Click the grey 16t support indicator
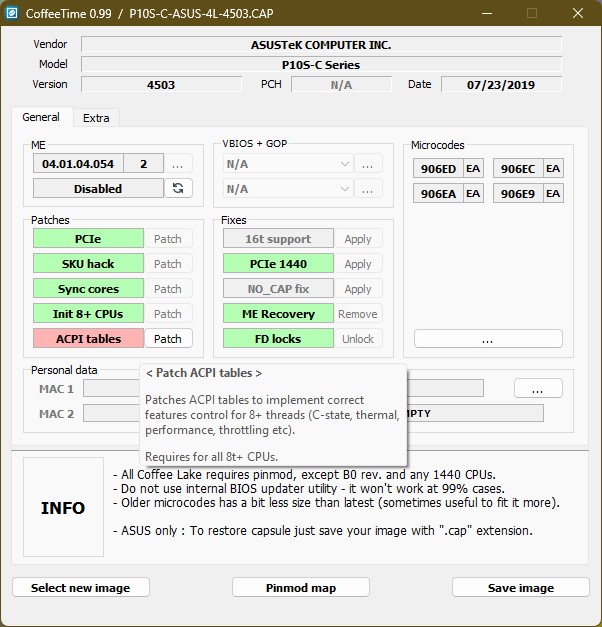The height and width of the screenshot is (627, 602). (x=278, y=239)
